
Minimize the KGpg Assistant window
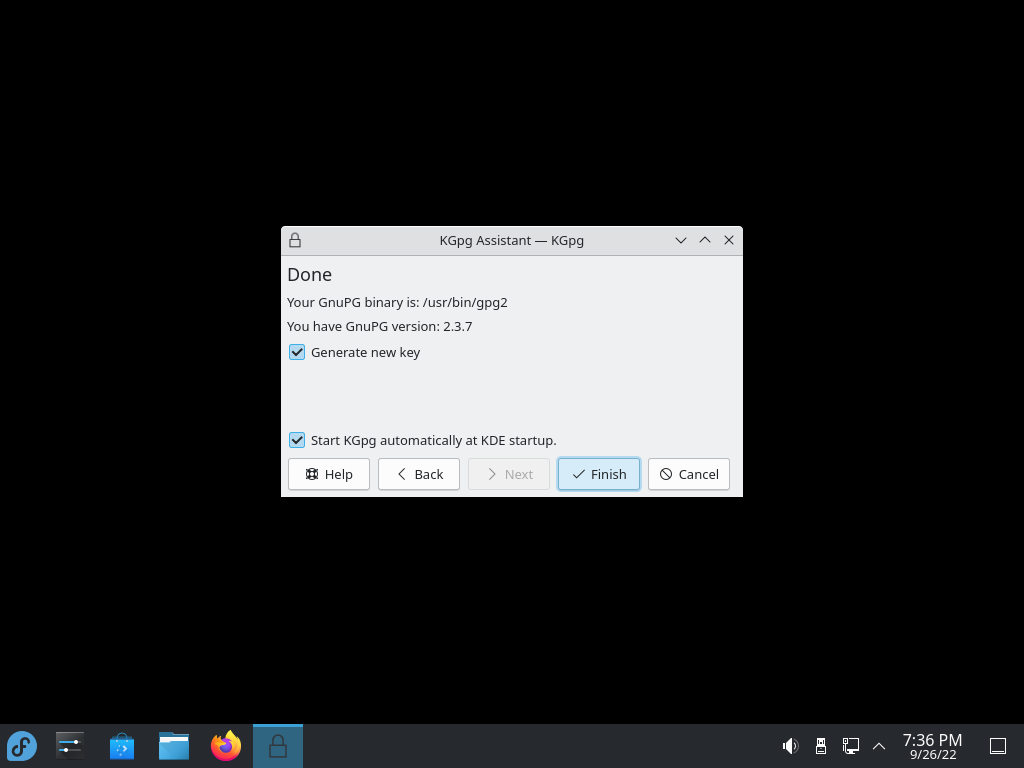(x=680, y=240)
